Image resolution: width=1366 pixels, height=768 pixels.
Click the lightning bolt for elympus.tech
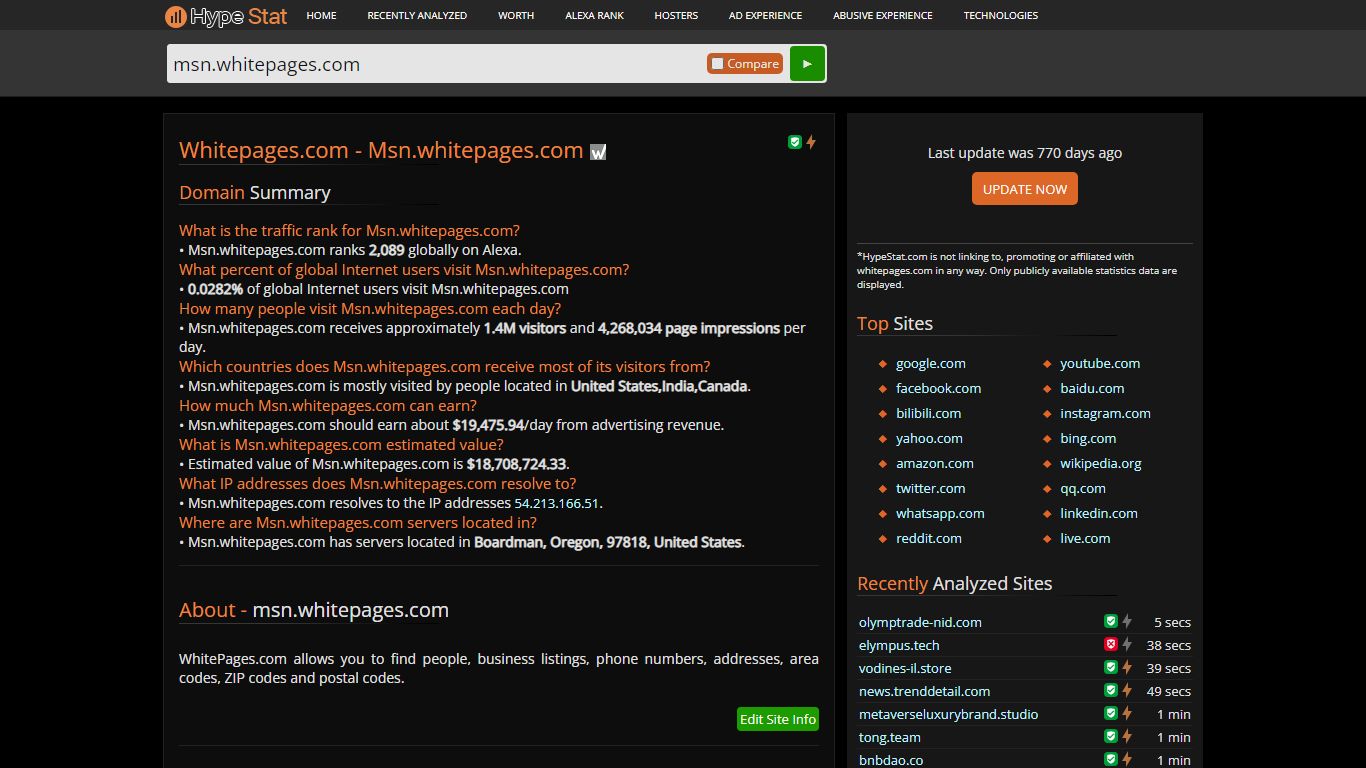click(1127, 644)
